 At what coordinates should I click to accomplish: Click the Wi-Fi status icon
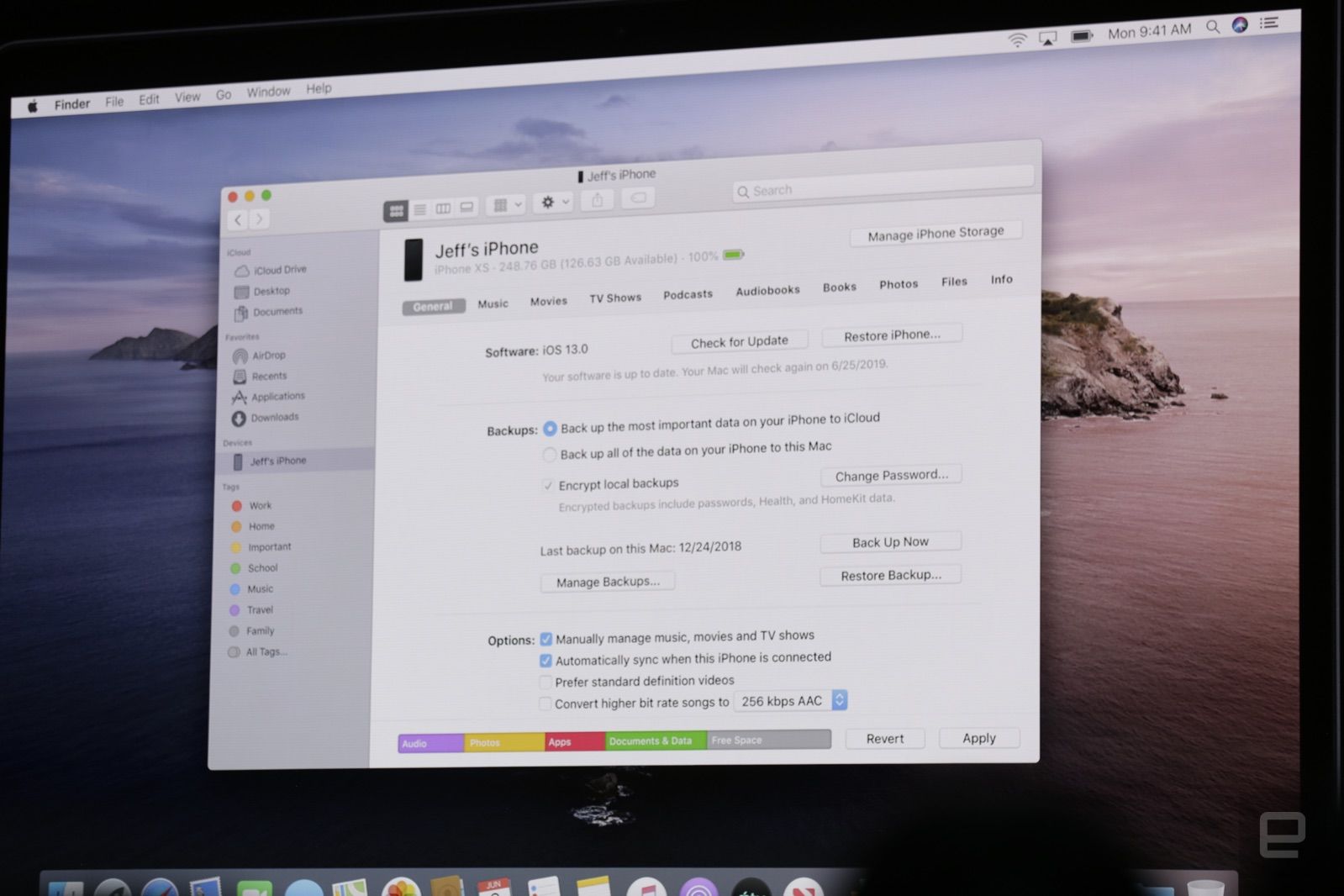pos(1017,40)
